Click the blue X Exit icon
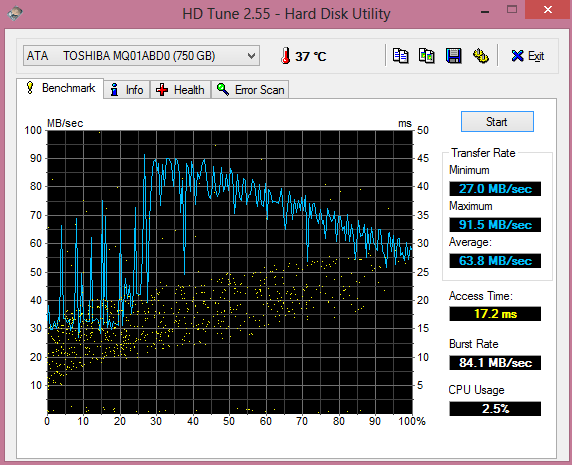This screenshot has width=572, height=465. click(517, 56)
